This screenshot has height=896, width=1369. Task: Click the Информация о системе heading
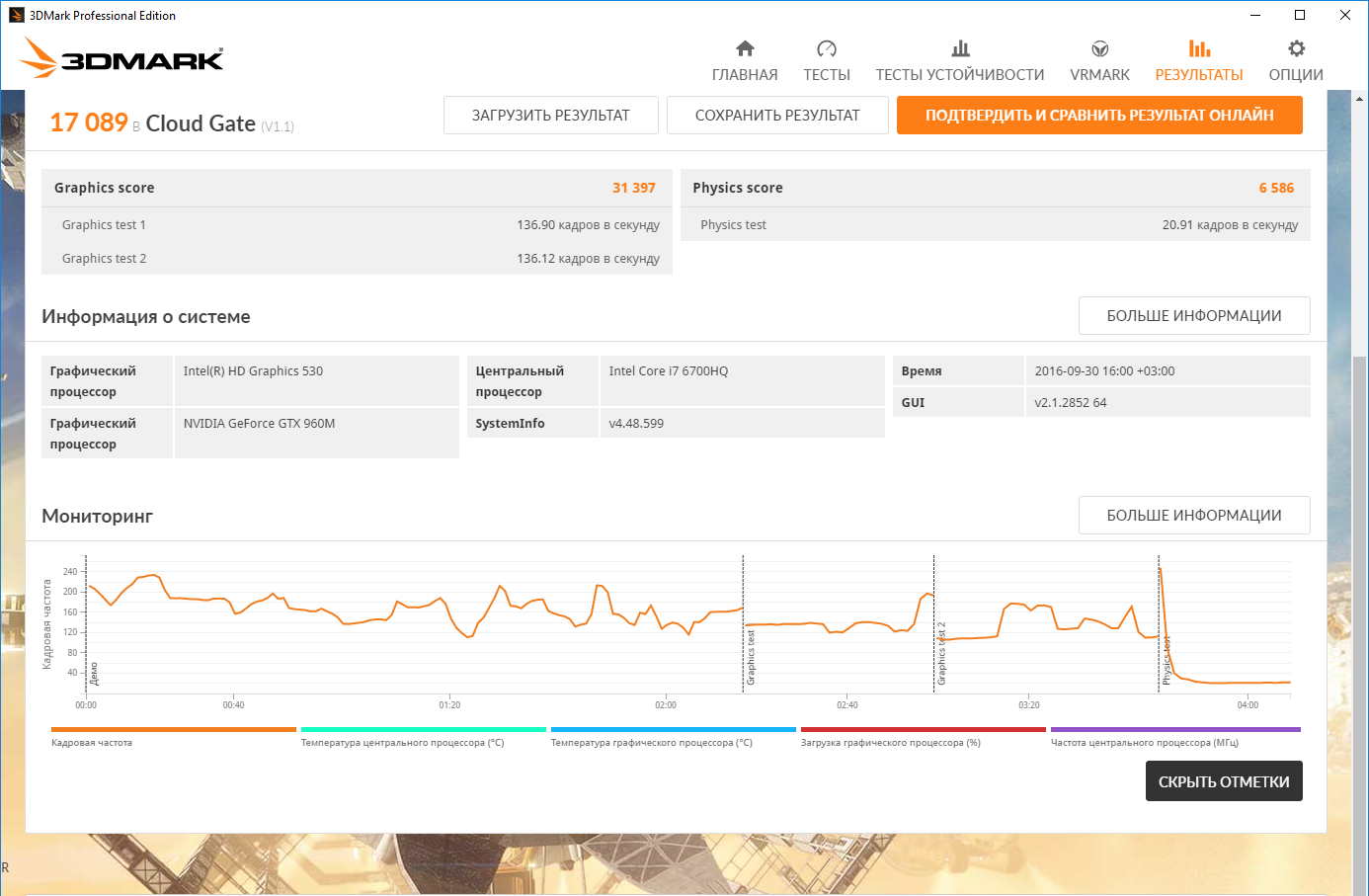[146, 317]
